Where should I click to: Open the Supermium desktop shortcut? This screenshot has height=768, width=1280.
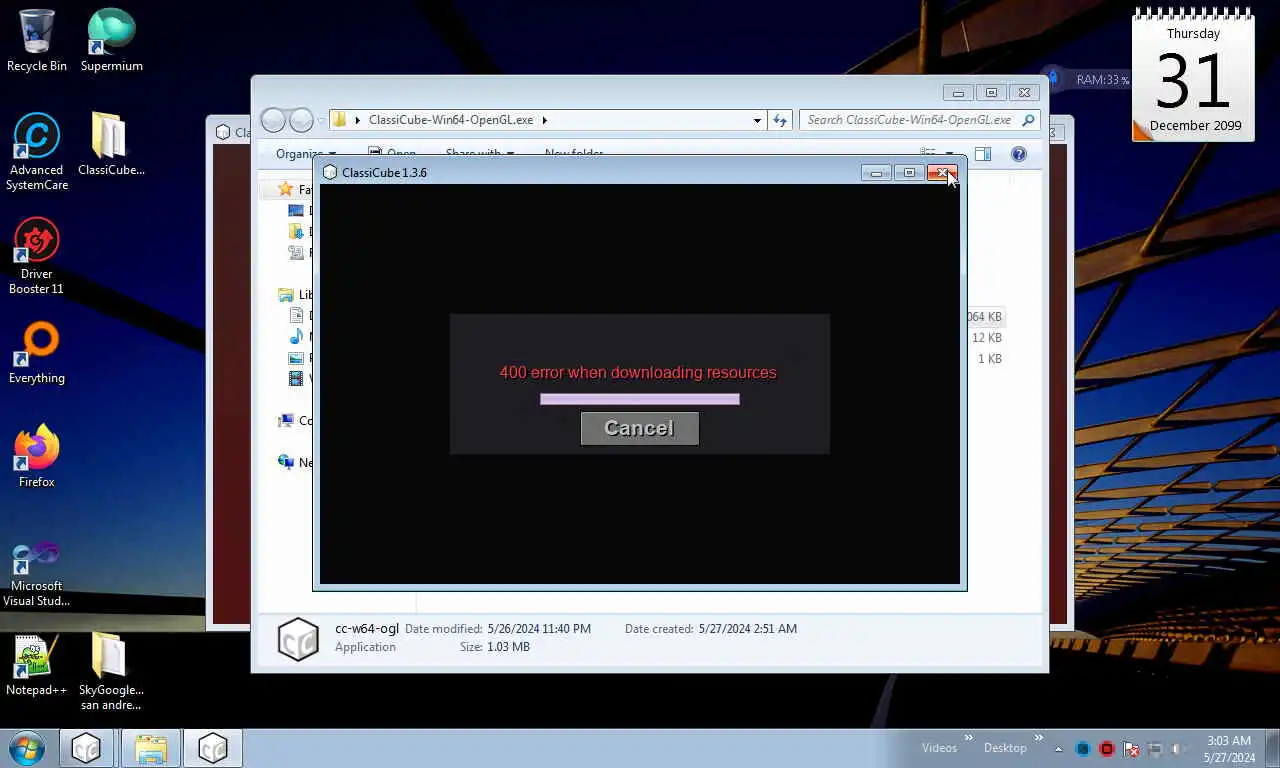pos(112,41)
